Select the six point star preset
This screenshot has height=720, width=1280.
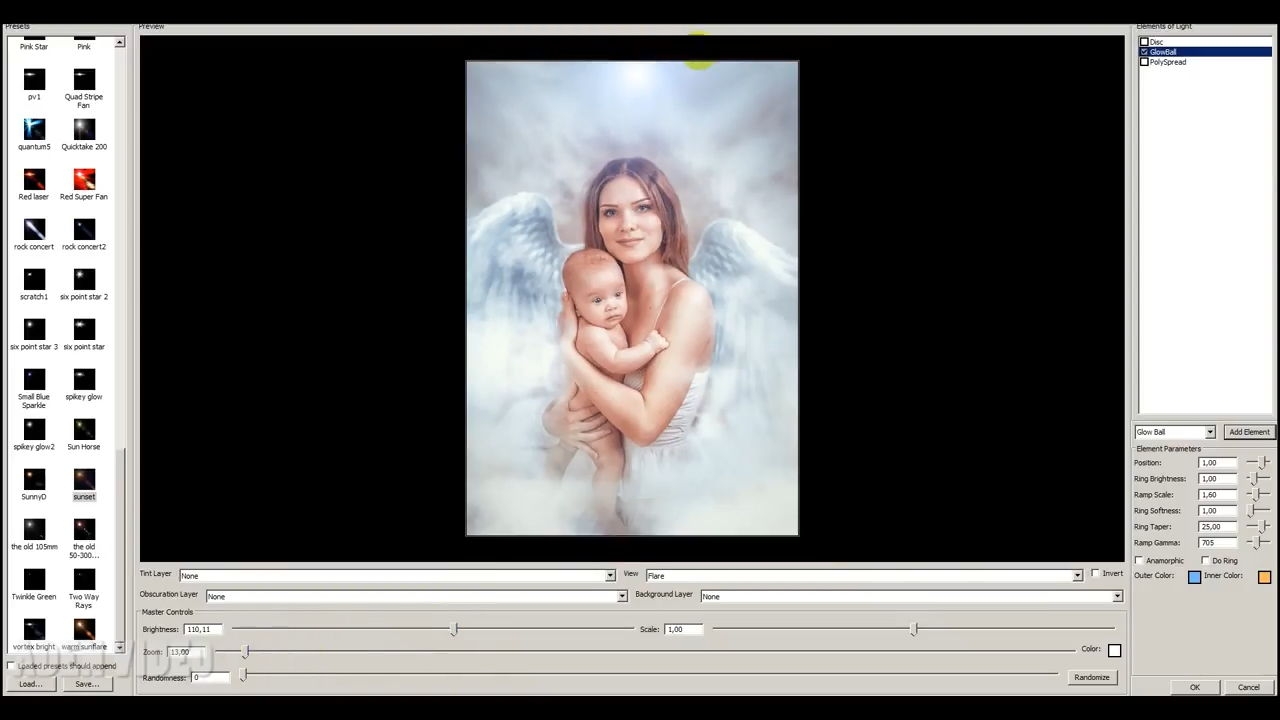(84, 329)
